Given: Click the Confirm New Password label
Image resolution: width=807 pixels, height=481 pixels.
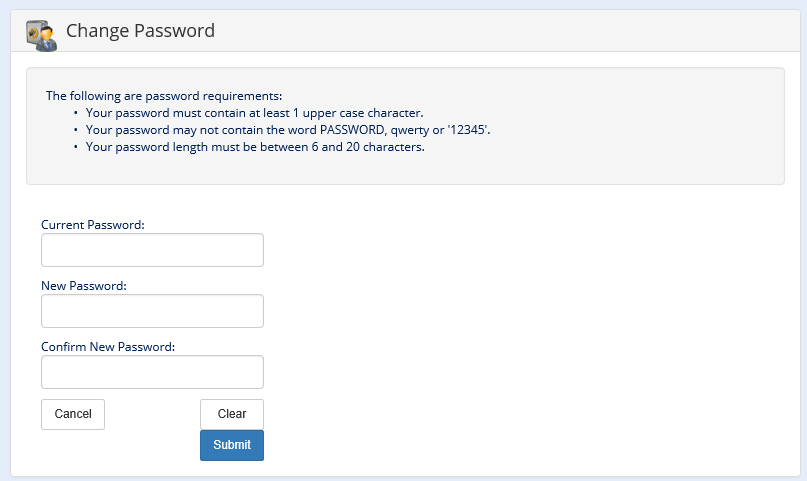Looking at the screenshot, I should click(x=108, y=347).
